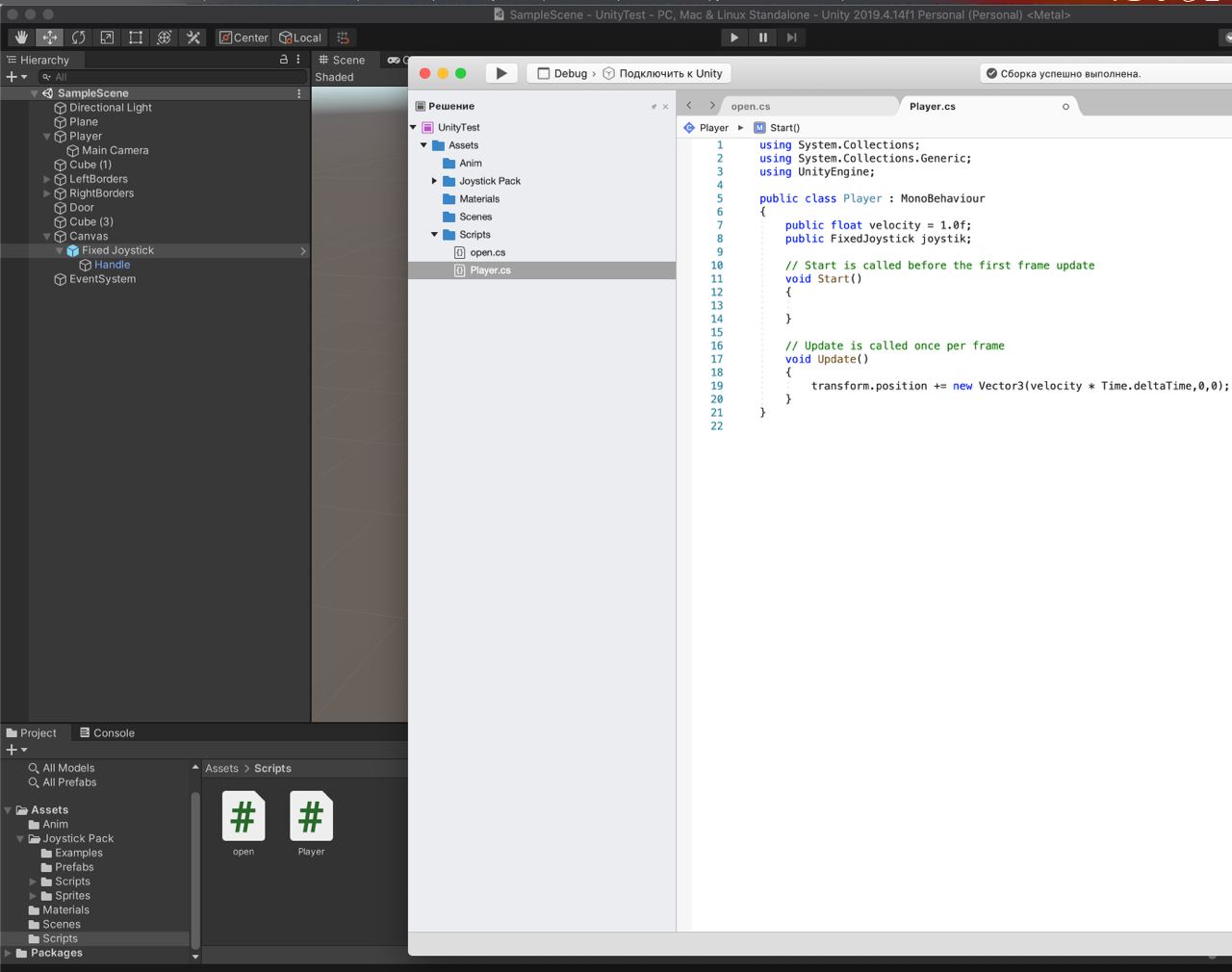Expand the Joystick Pack solution folder
The width and height of the screenshot is (1232, 972).
point(434,181)
